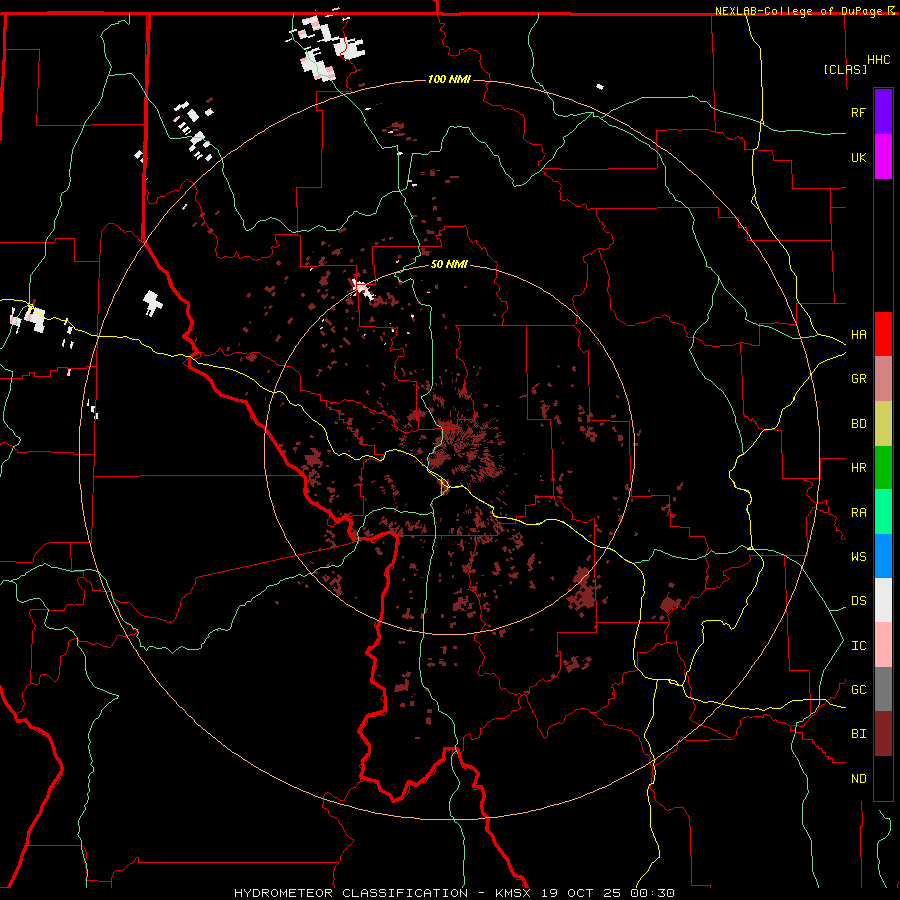900x900 pixels.
Task: Click the 100 NMI range ring label
Action: coord(449,79)
